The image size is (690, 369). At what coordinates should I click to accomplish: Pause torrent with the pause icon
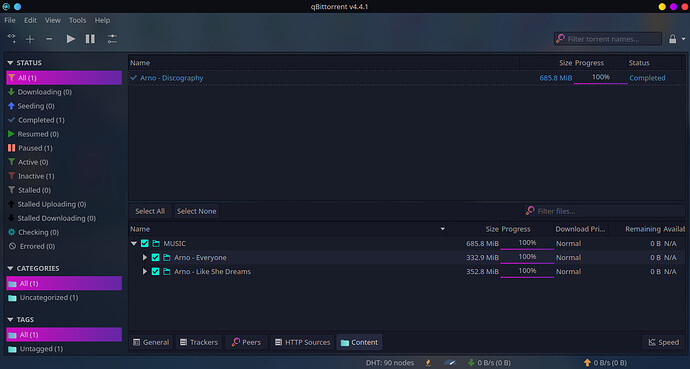click(90, 39)
